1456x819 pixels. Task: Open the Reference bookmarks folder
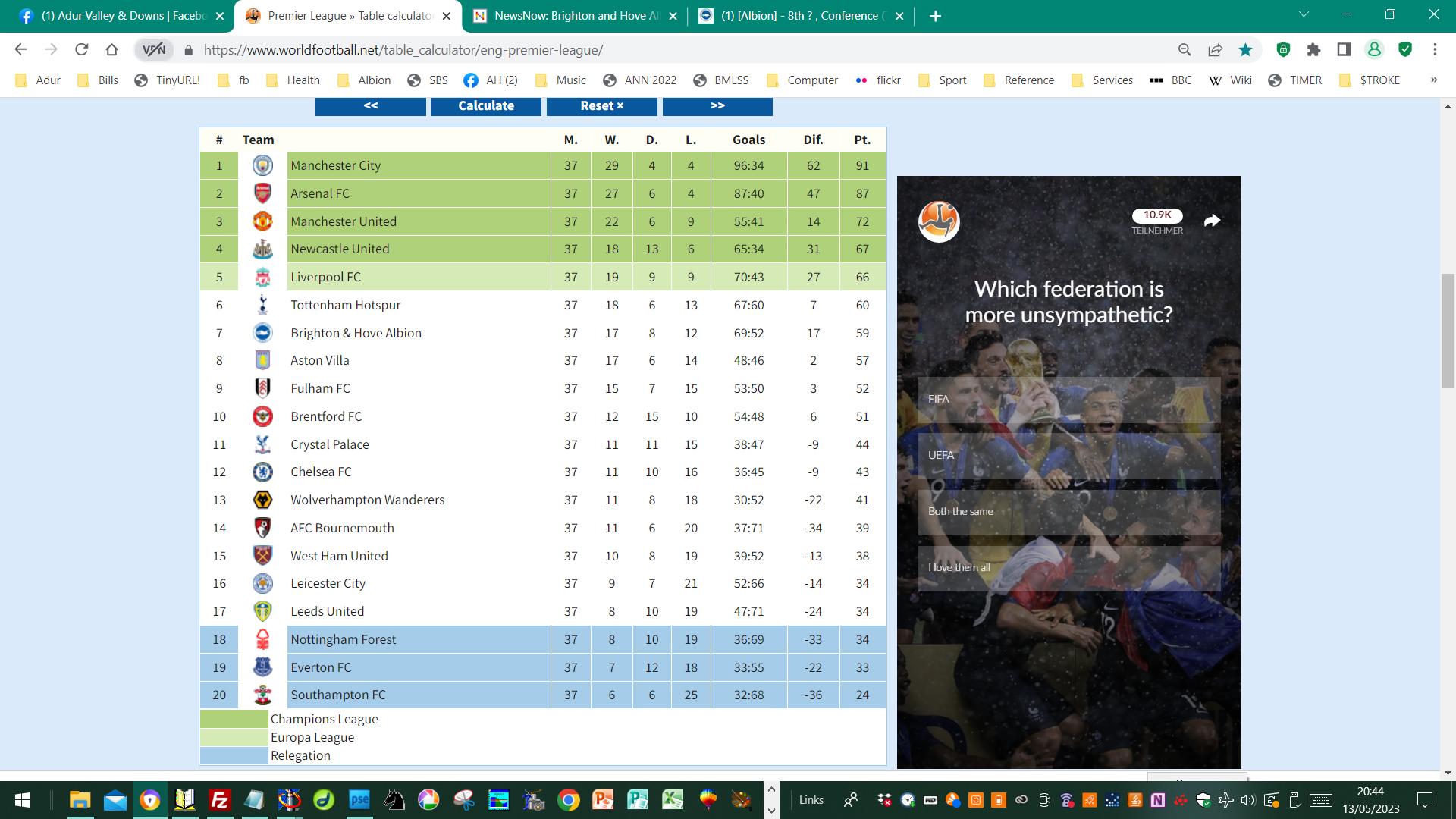pos(1018,80)
